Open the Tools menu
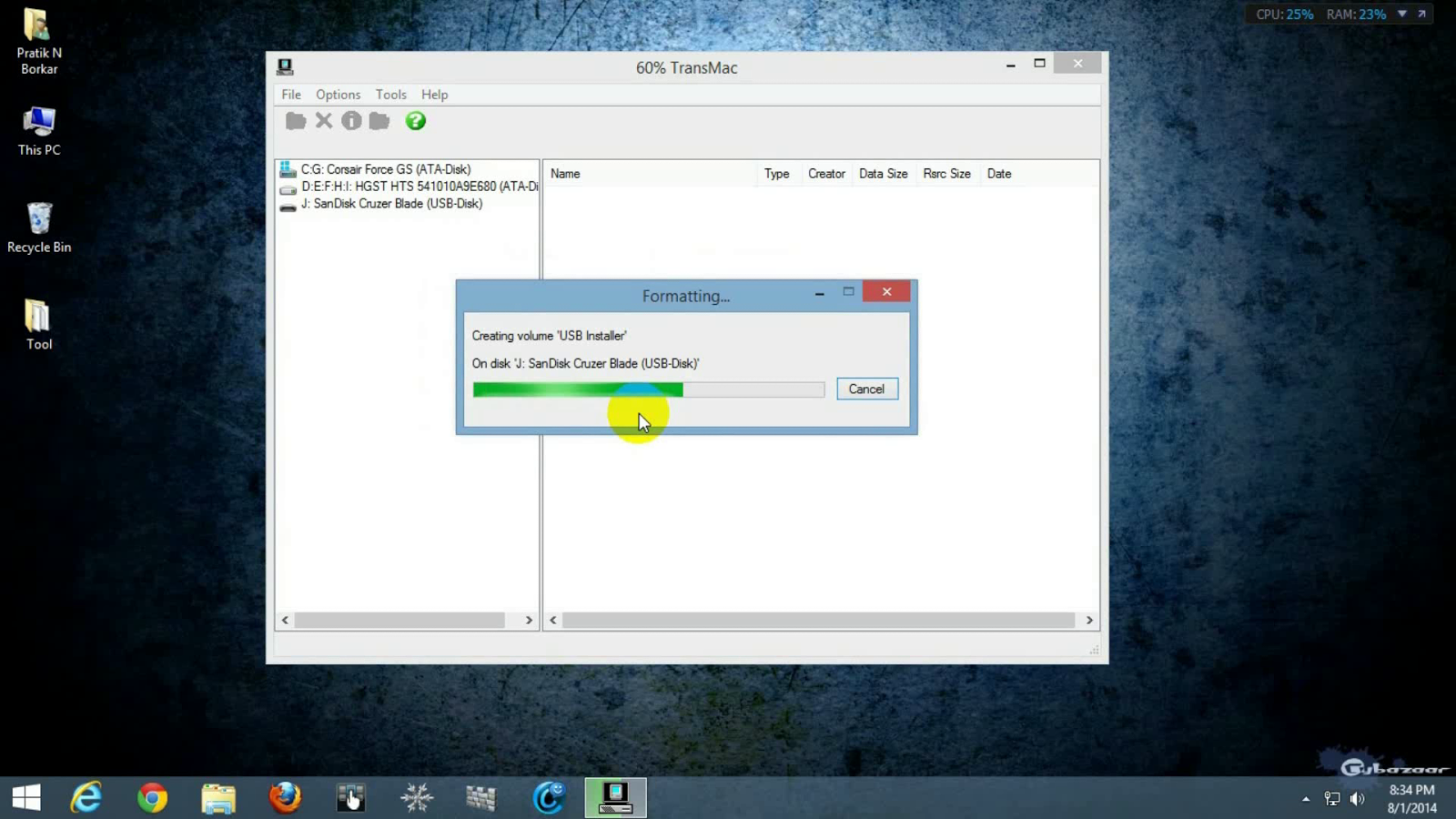This screenshot has width=1456, height=819. [391, 95]
